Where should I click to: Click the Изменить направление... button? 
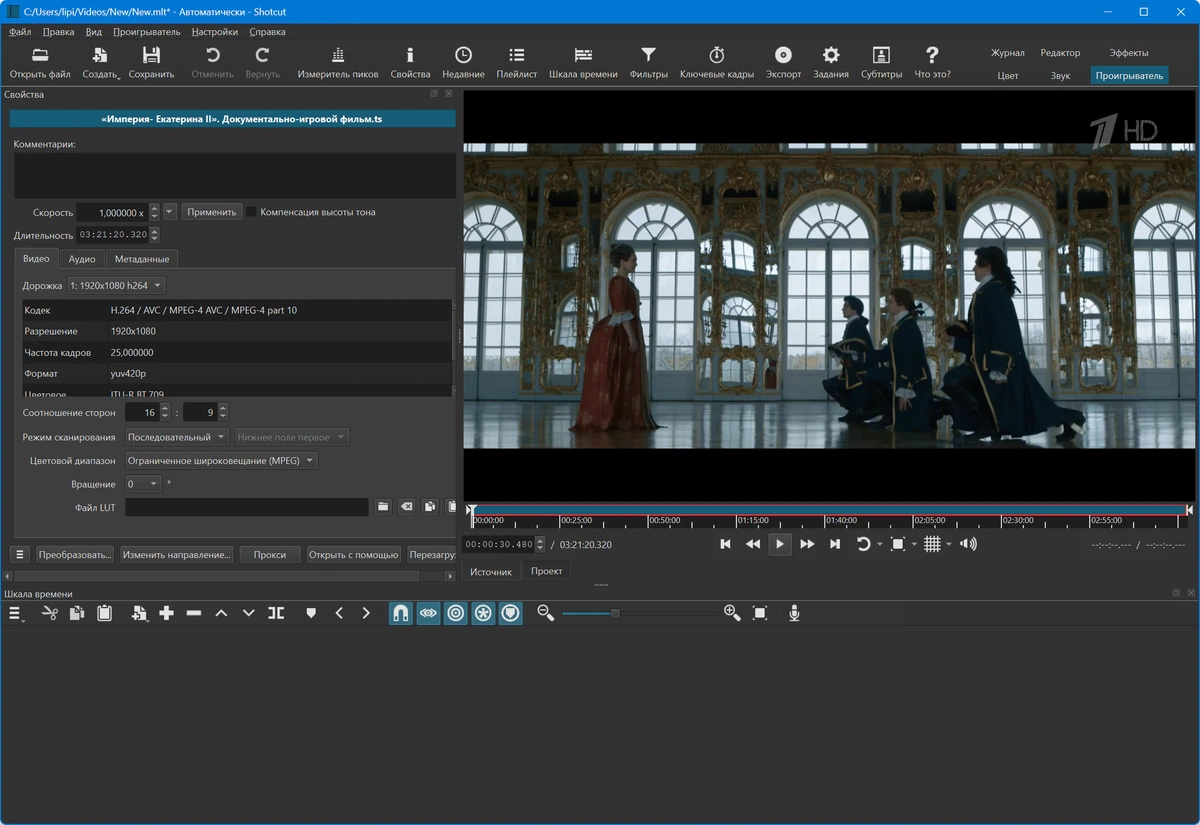pyautogui.click(x=177, y=554)
